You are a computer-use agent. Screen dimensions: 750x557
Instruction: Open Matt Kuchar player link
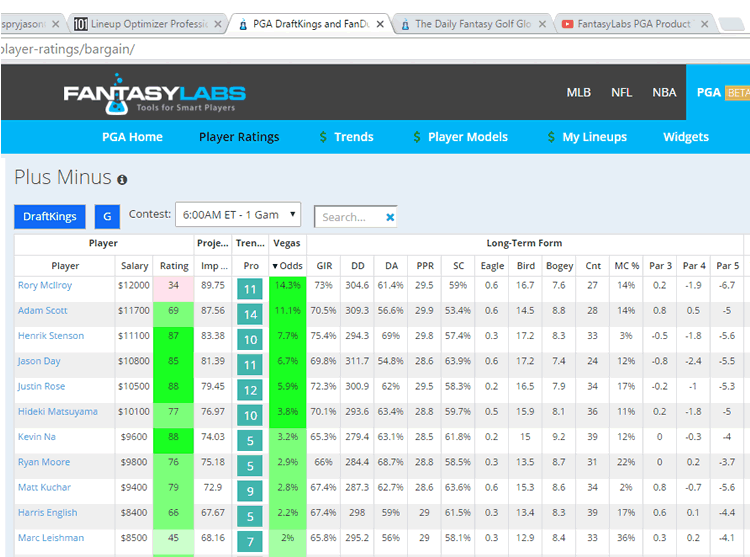coord(44,488)
